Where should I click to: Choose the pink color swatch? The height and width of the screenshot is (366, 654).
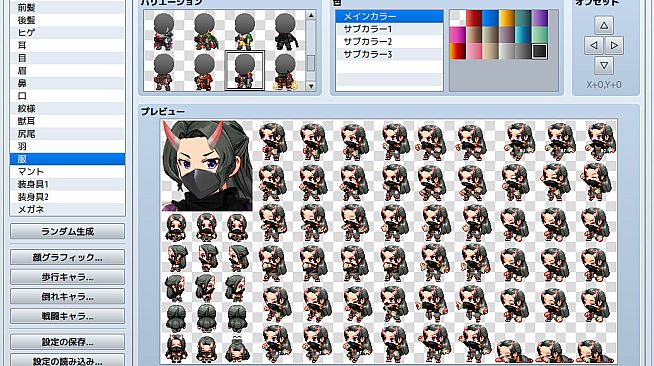tap(474, 51)
